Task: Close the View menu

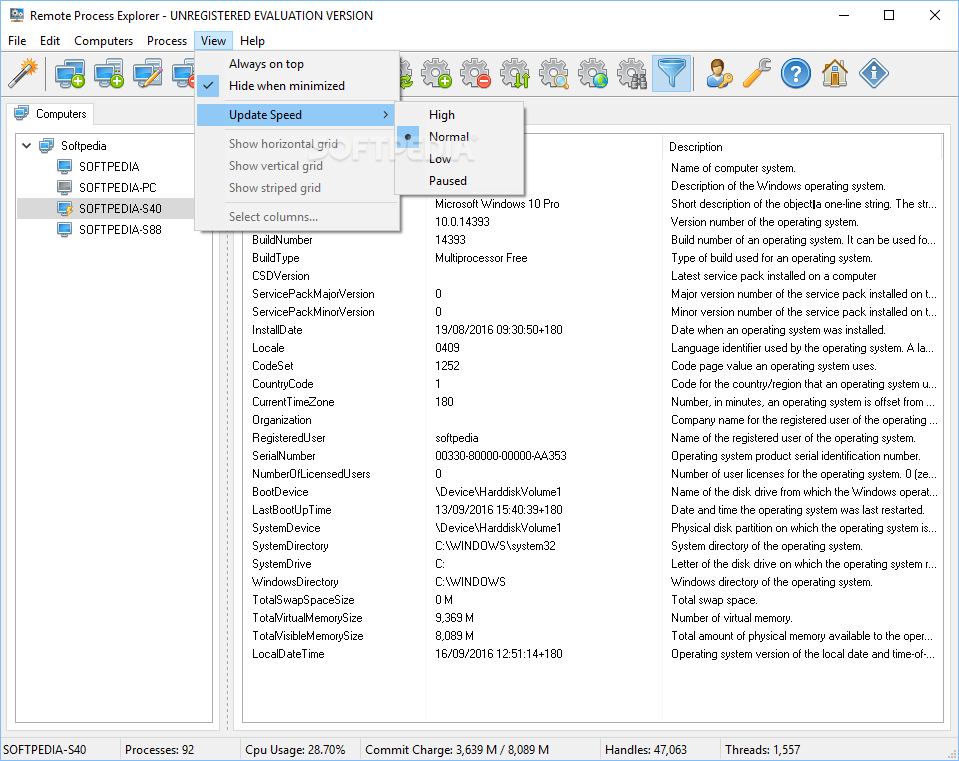Action: click(x=213, y=41)
